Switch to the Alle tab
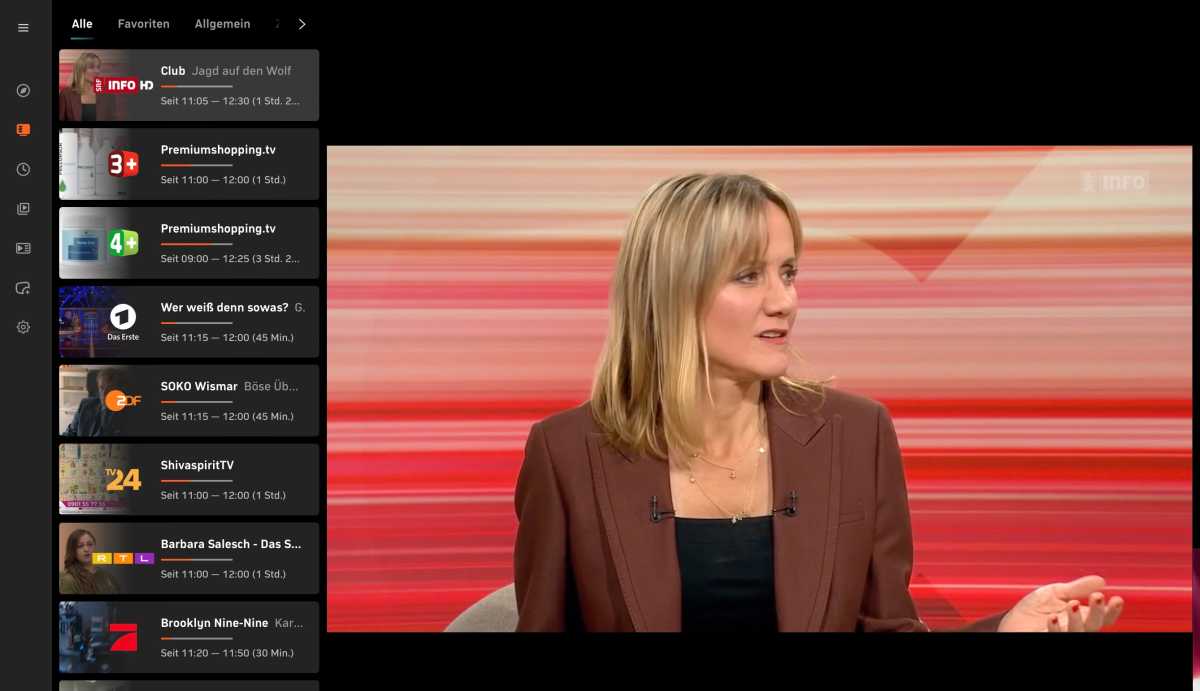This screenshot has width=1200, height=691. coord(82,24)
